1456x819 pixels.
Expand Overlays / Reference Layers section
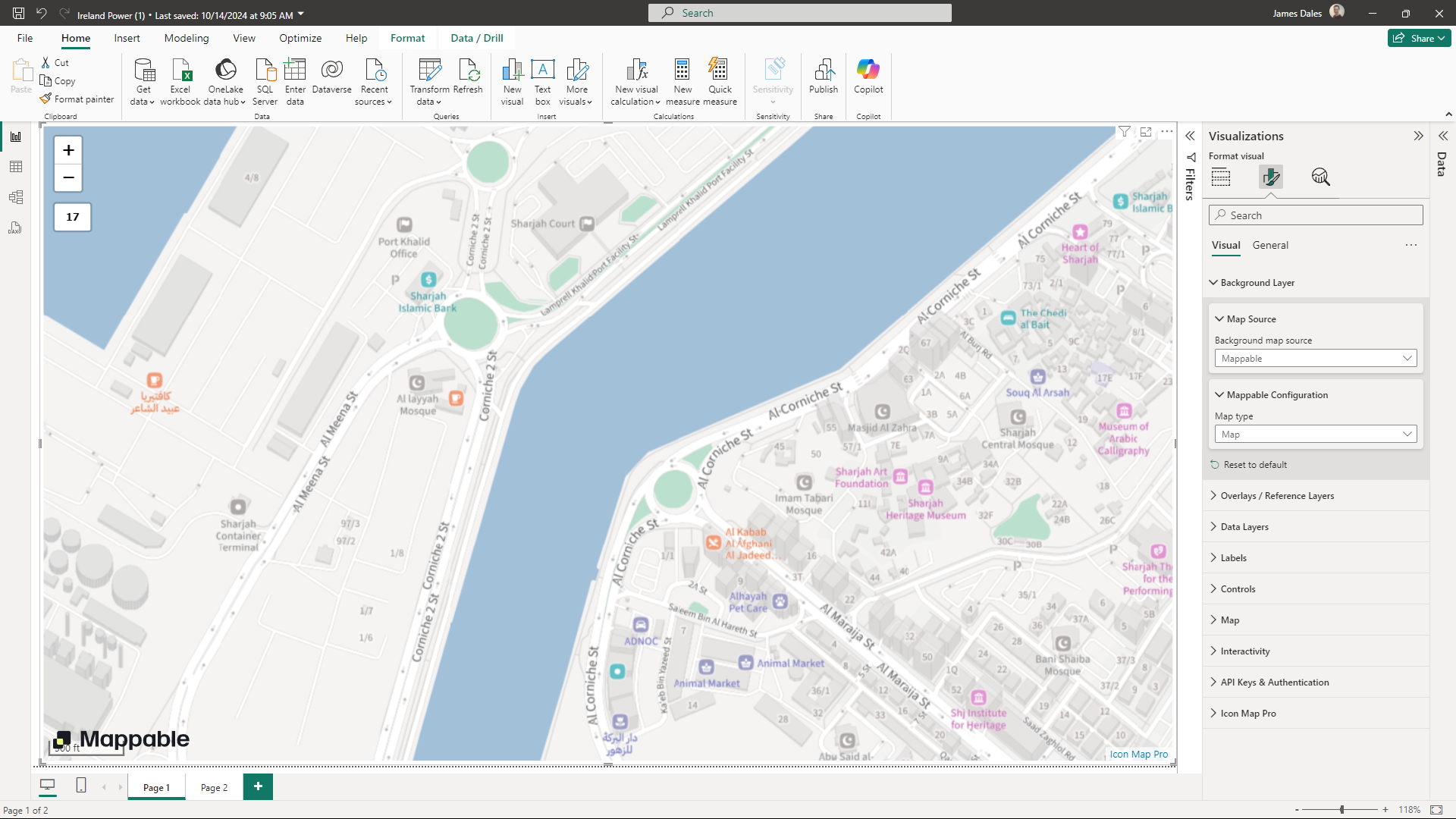click(1277, 496)
